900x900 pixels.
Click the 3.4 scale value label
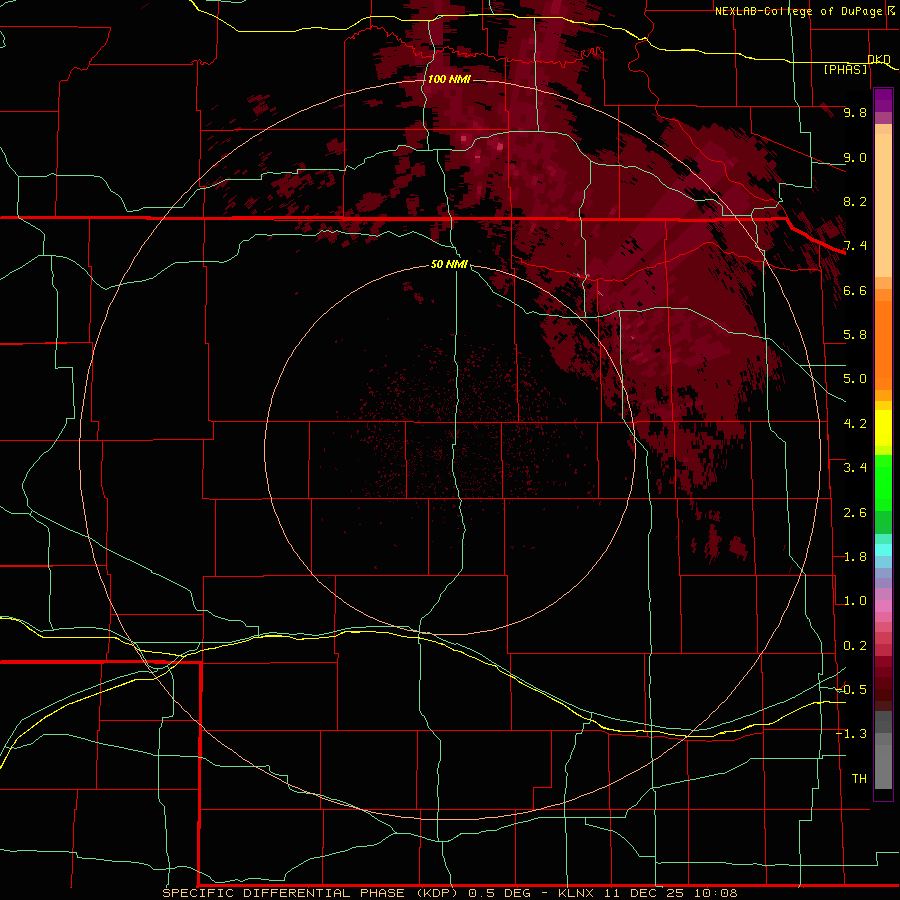pyautogui.click(x=855, y=468)
